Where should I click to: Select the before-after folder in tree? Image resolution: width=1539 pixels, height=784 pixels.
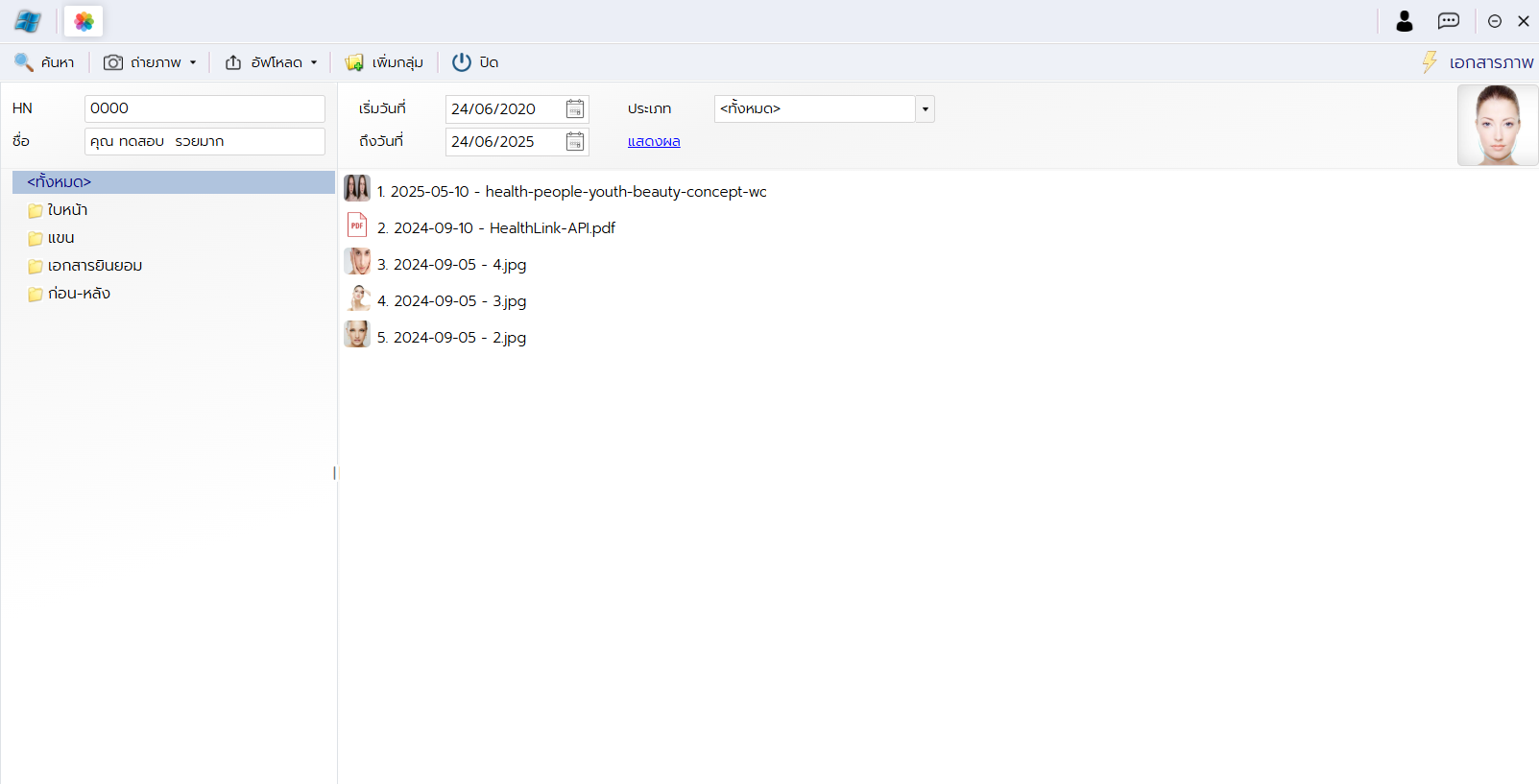point(79,294)
